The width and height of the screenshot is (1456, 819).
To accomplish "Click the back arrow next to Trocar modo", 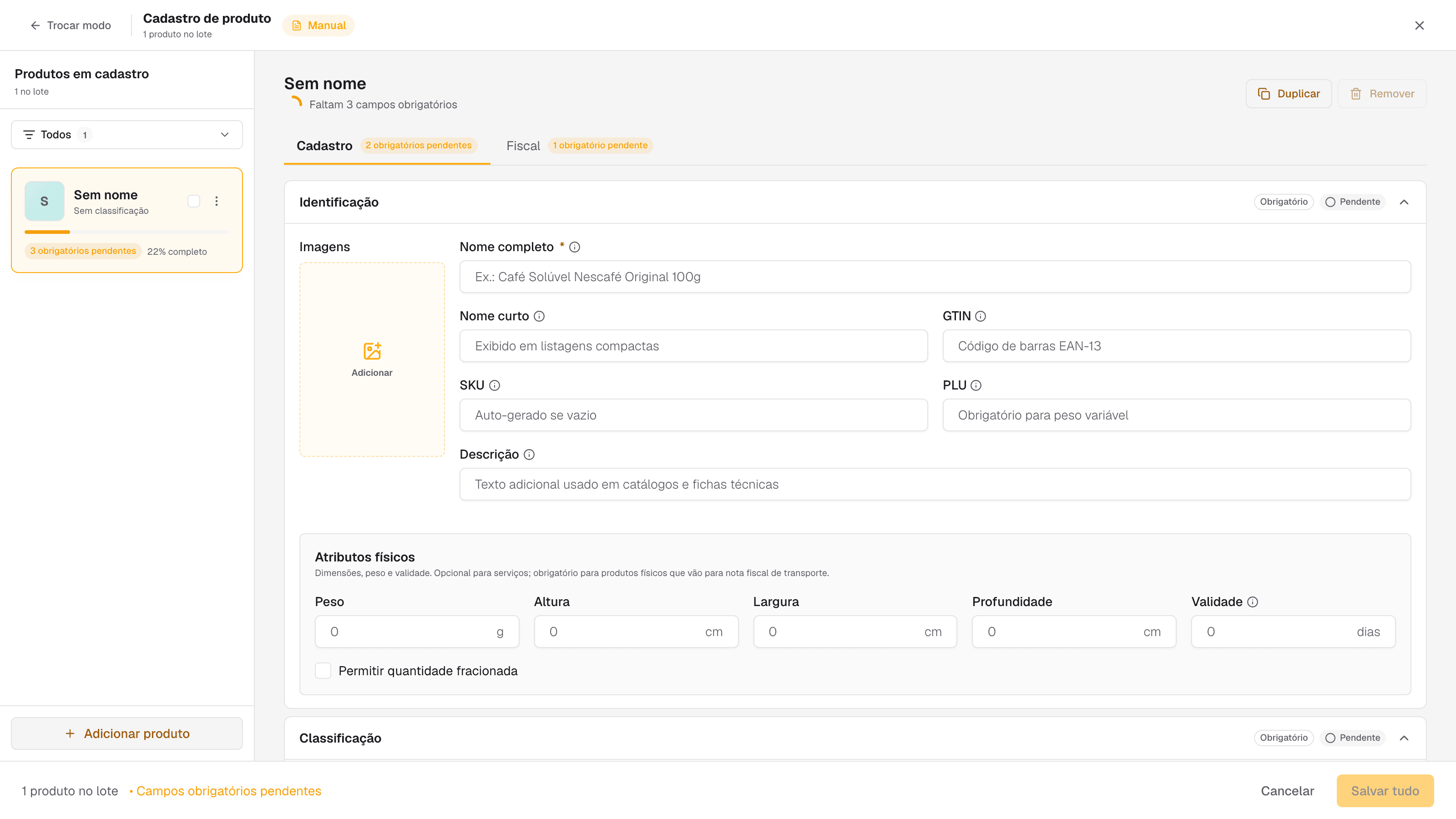I will click(35, 25).
